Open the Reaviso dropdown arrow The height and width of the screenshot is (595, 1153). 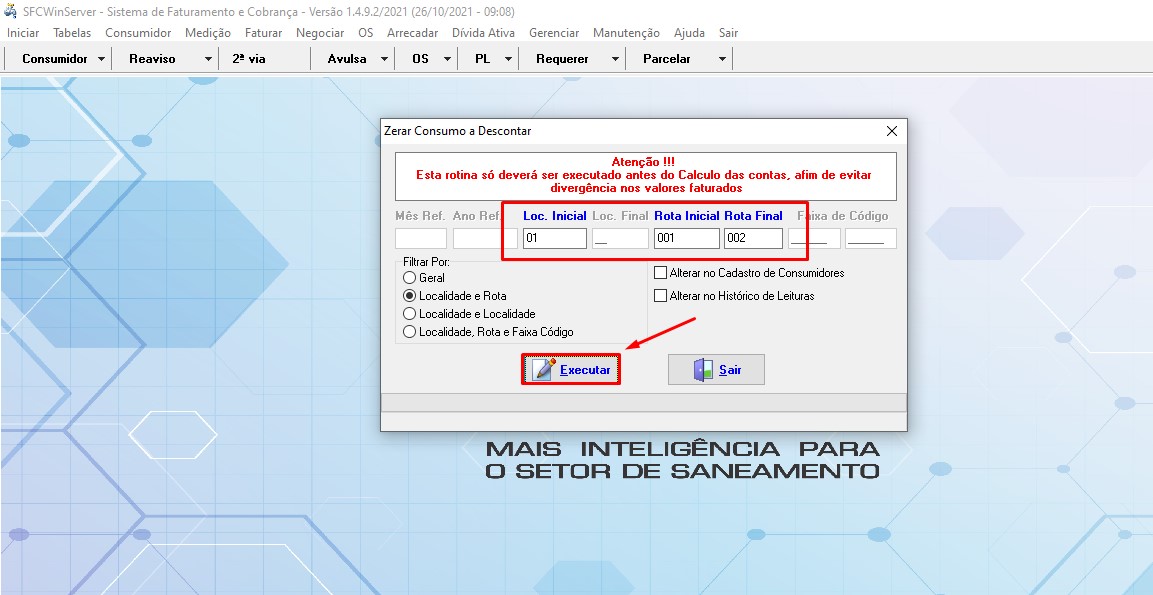coord(208,59)
